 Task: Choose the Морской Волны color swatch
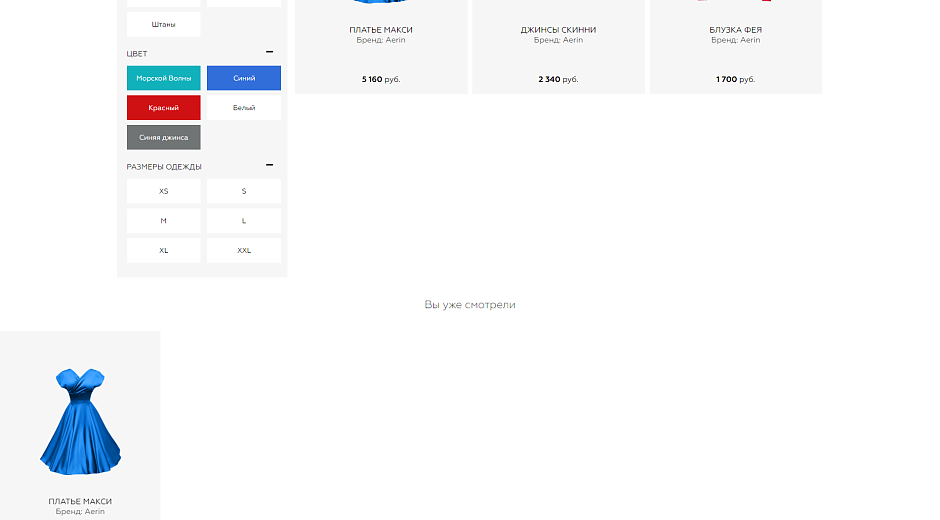click(x=164, y=78)
